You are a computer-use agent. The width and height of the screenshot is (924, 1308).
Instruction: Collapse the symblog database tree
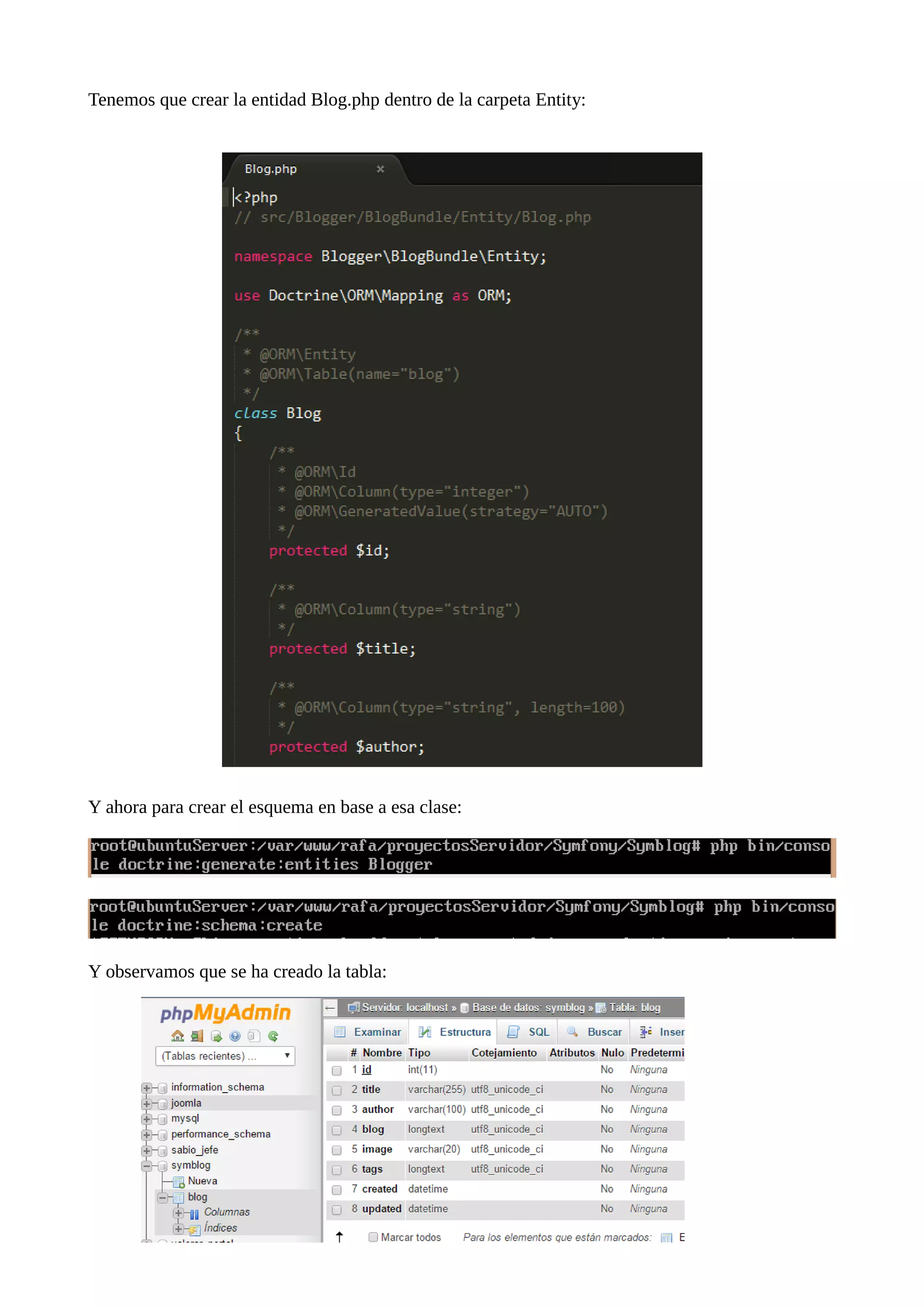[146, 1165]
